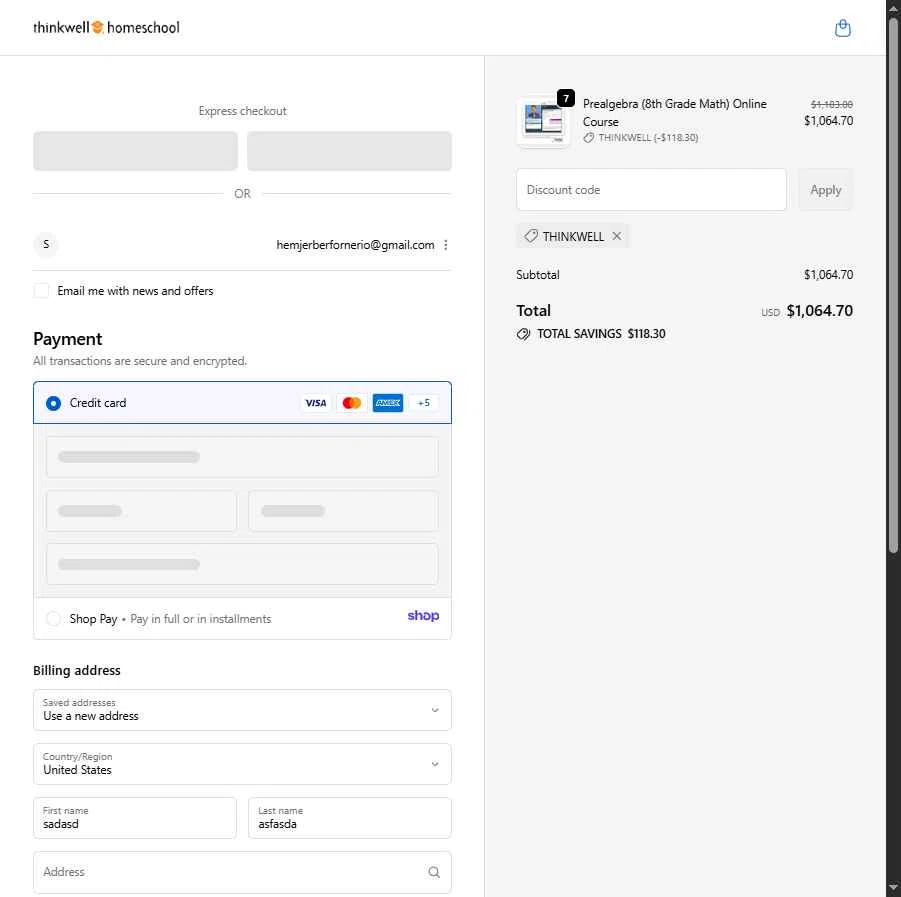Click the Express checkout label
The image size is (901, 897).
click(x=242, y=111)
